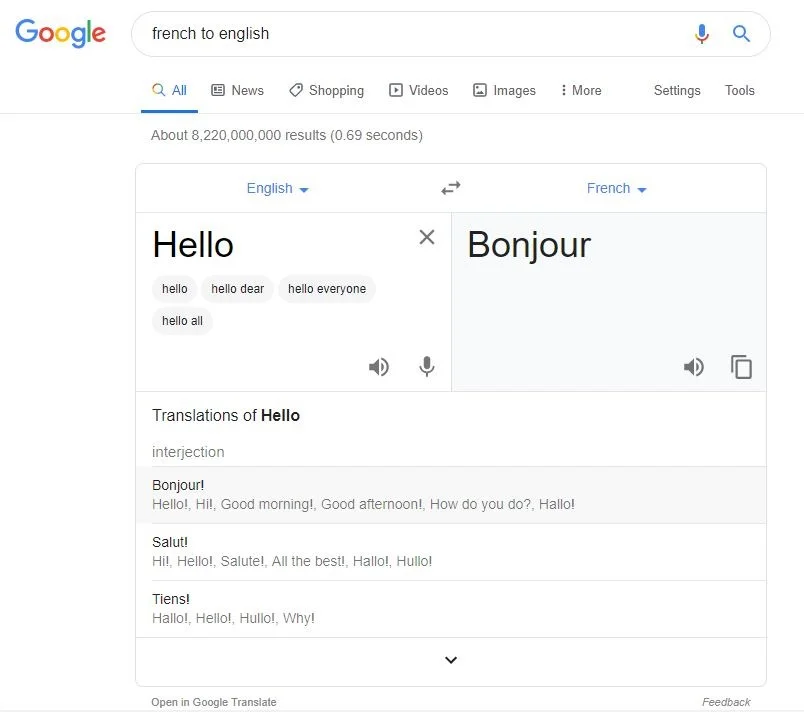Listen to Bonjour via speaker icon
804x712 pixels.
click(x=694, y=367)
